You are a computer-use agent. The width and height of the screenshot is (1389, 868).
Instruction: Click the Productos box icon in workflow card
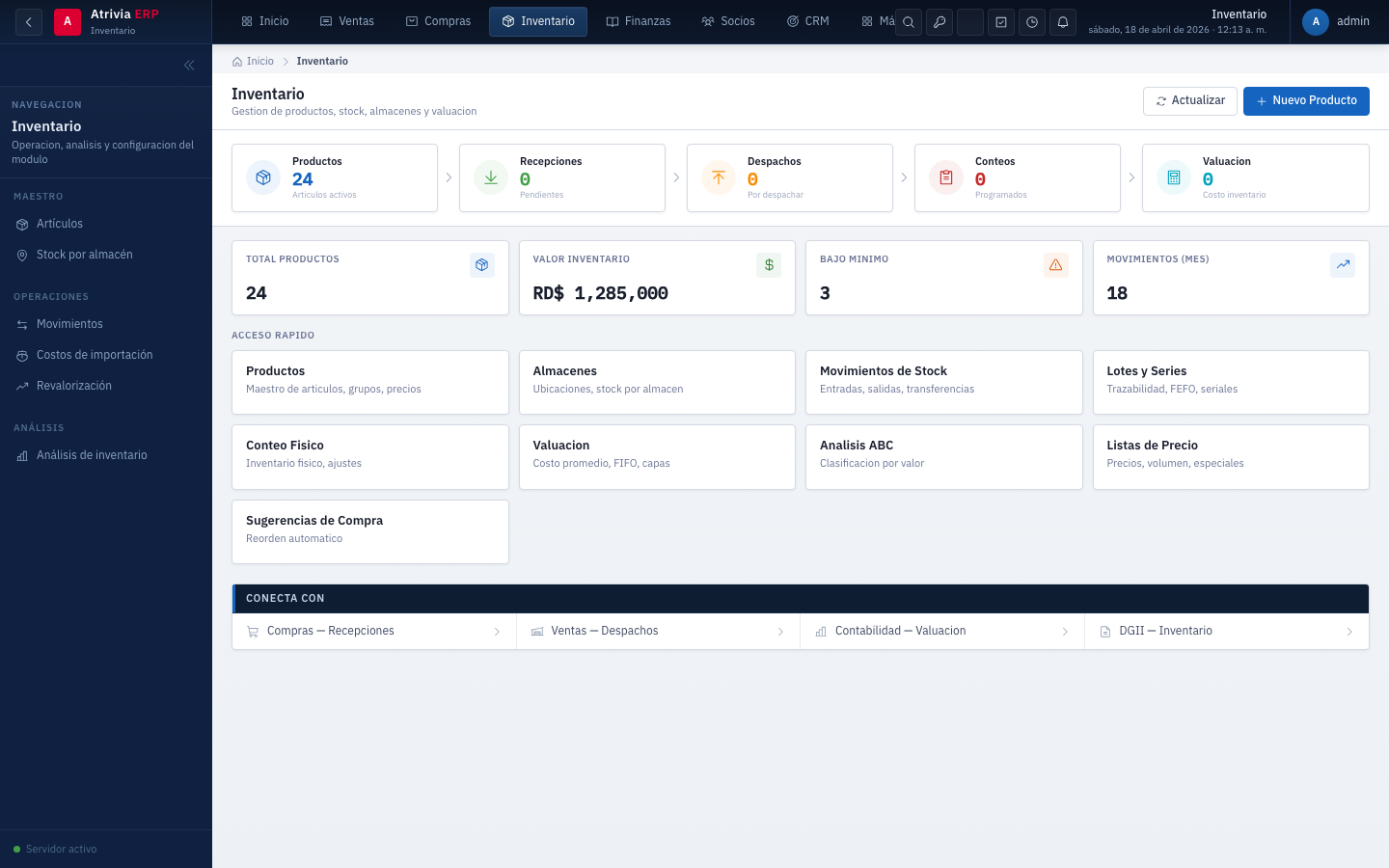tap(263, 177)
